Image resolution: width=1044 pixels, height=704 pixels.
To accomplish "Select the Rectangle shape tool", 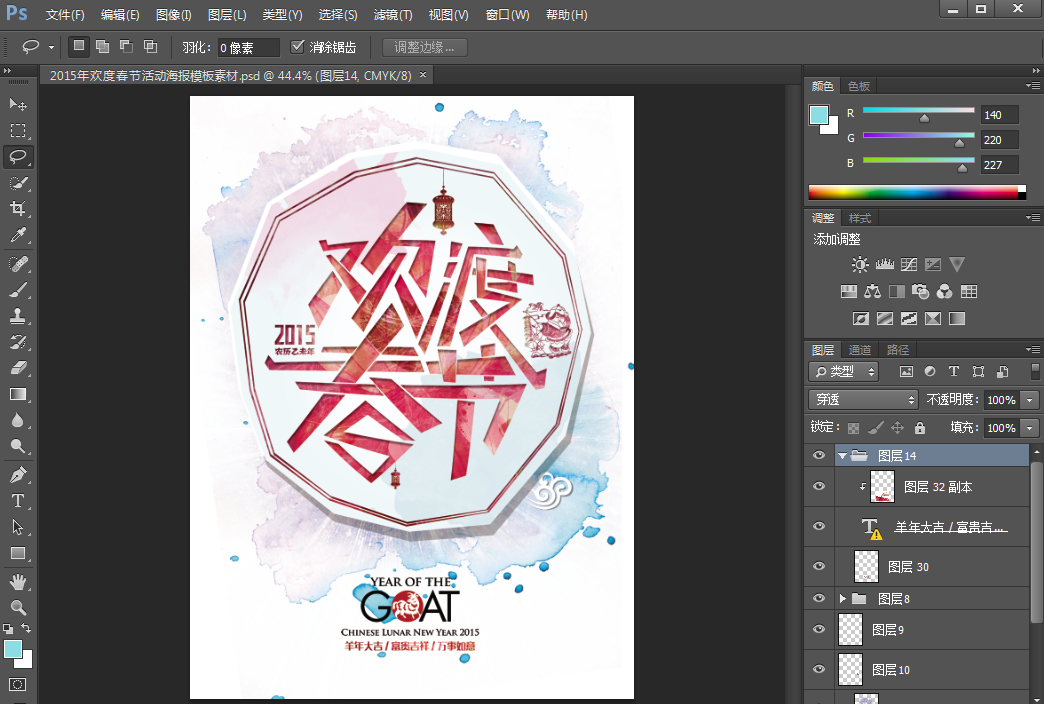I will click(18, 553).
